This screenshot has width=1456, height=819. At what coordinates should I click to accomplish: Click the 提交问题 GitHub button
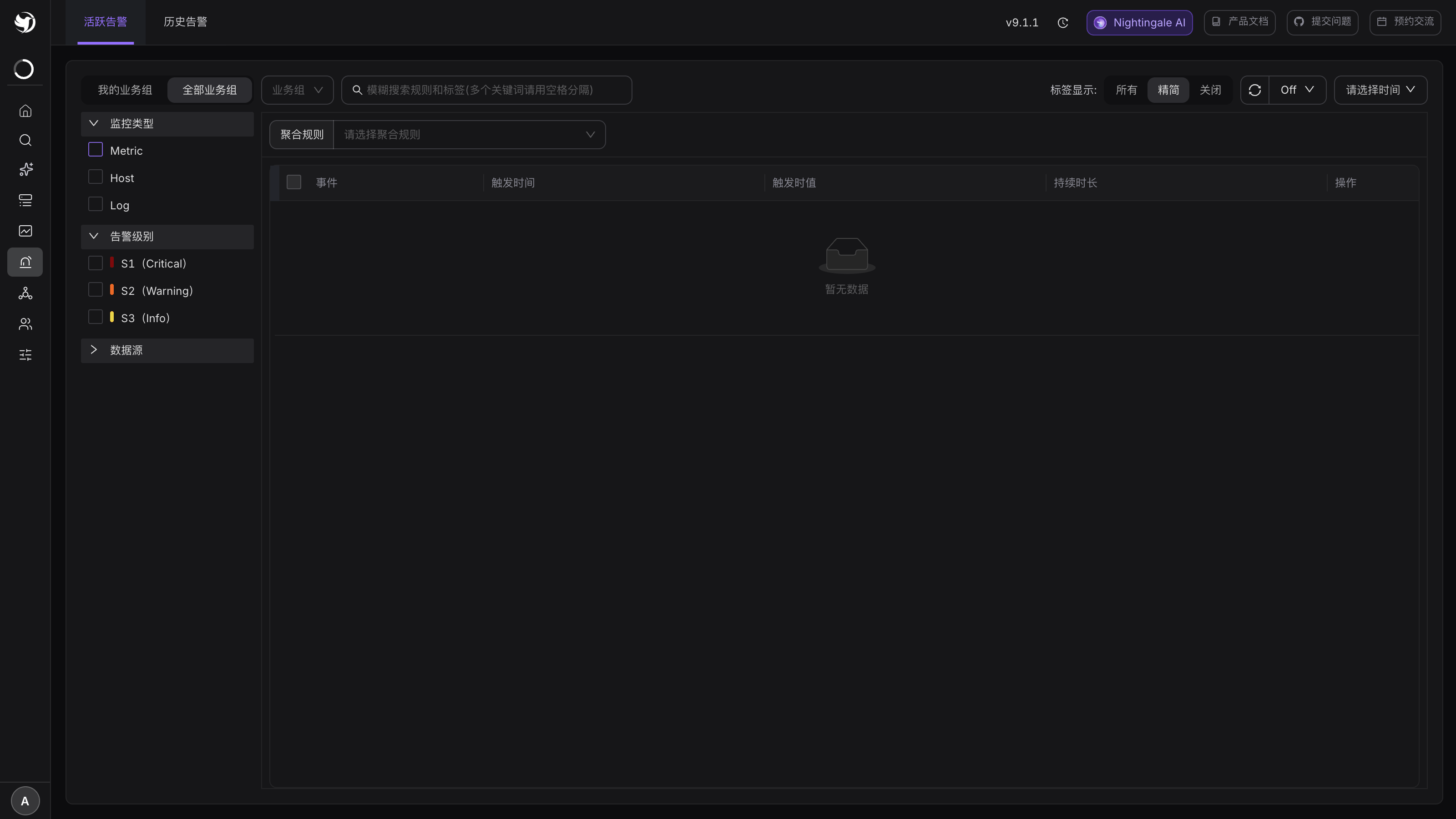coord(1323,22)
